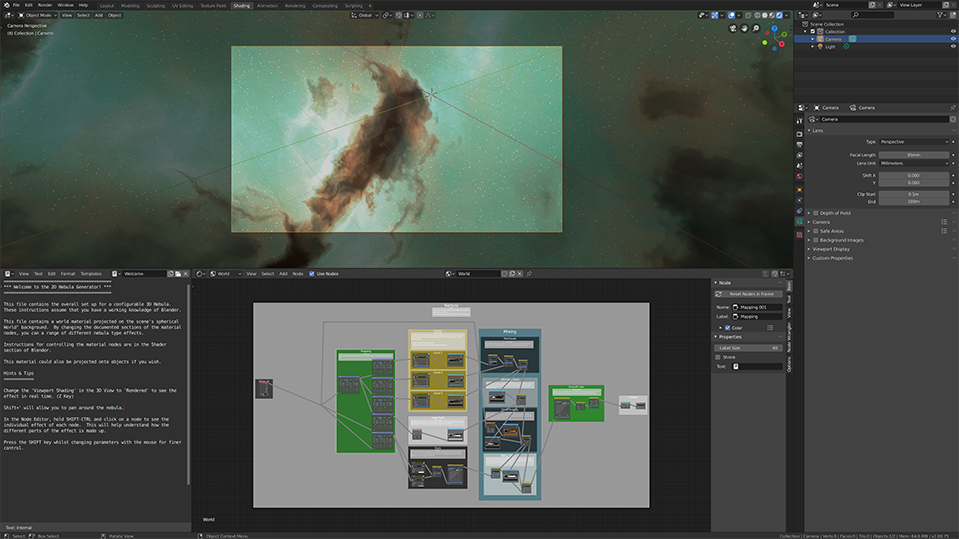Click the Clip Start value field

click(x=914, y=194)
